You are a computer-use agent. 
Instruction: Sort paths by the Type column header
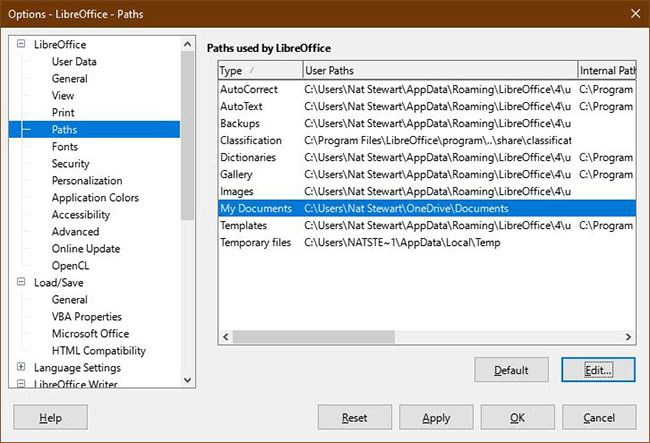[x=260, y=70]
